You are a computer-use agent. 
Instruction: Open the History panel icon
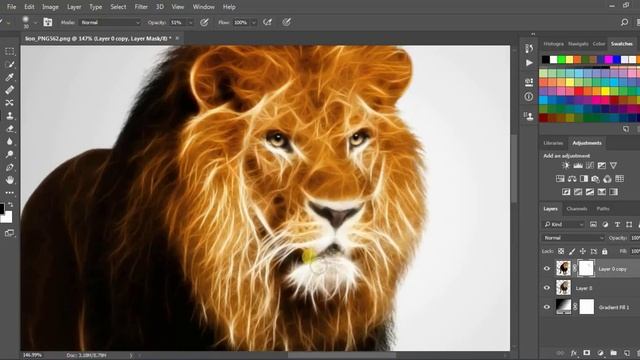point(529,48)
